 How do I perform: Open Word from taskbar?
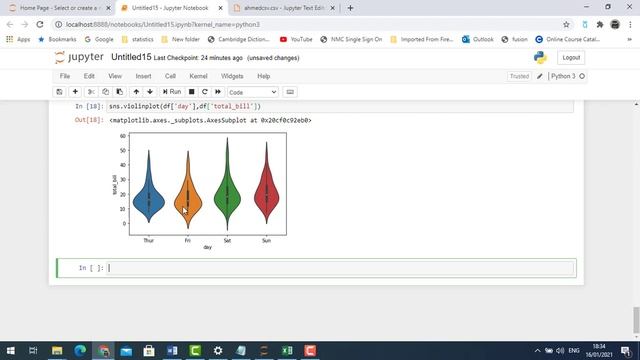coord(172,351)
